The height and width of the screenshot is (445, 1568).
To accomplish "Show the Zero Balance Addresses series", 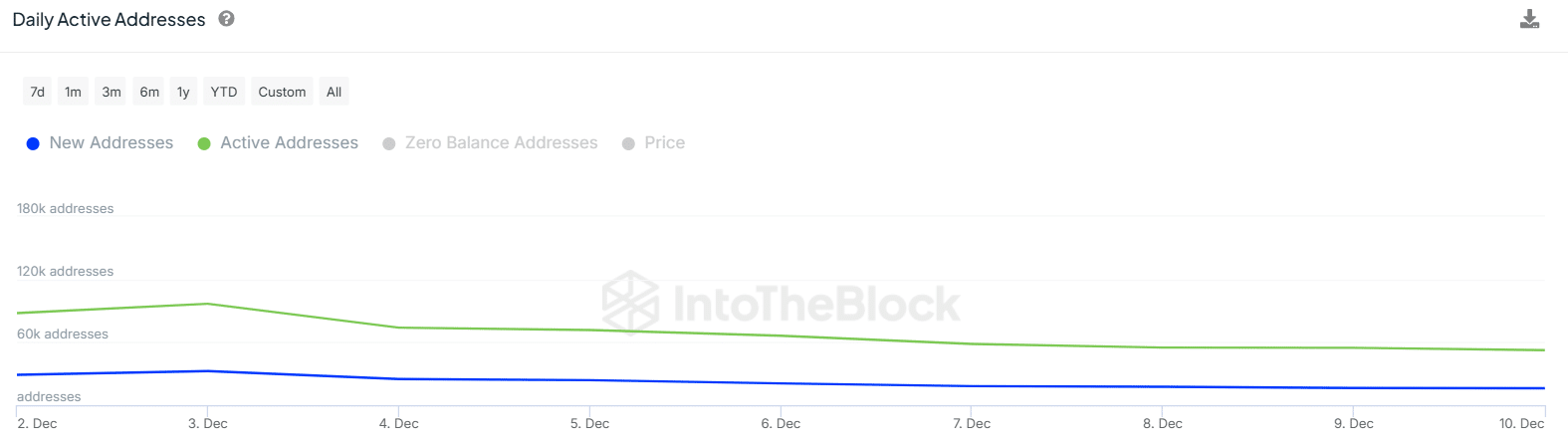I will click(x=501, y=143).
